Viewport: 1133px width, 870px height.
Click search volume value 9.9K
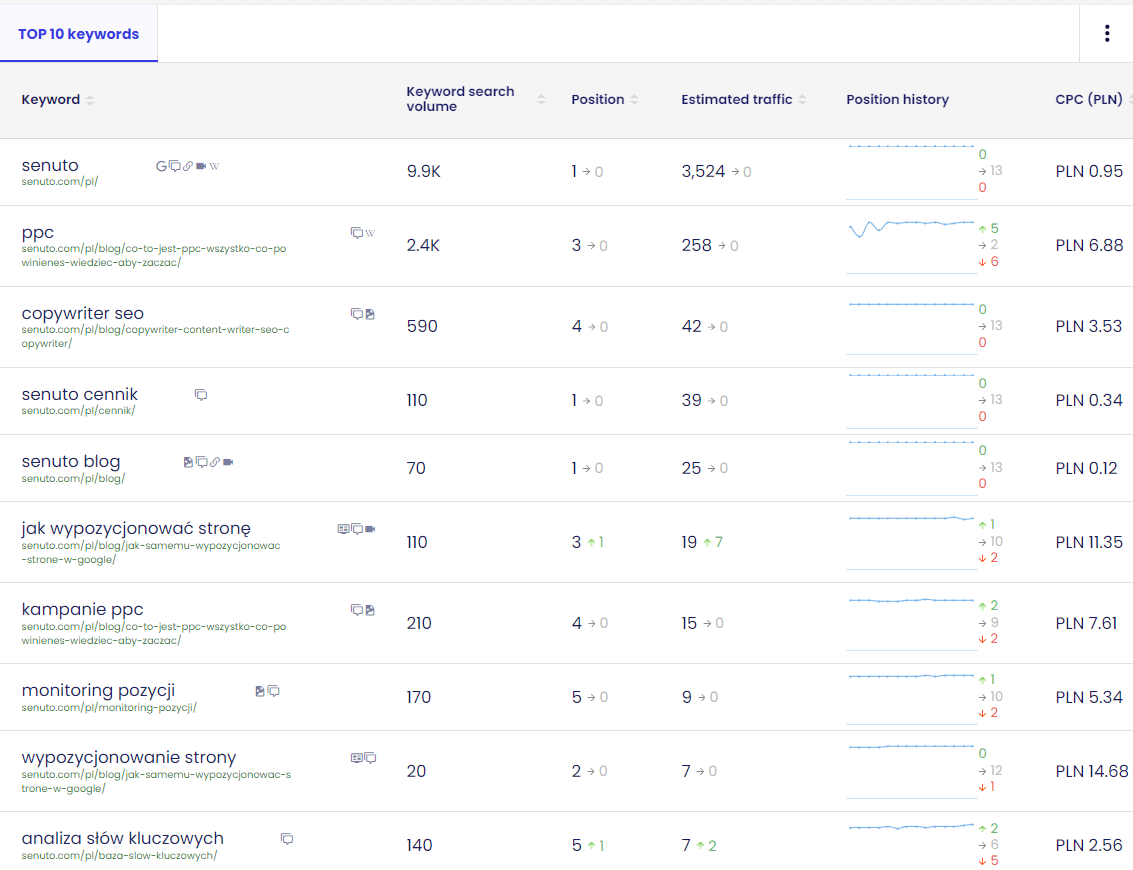(x=423, y=172)
